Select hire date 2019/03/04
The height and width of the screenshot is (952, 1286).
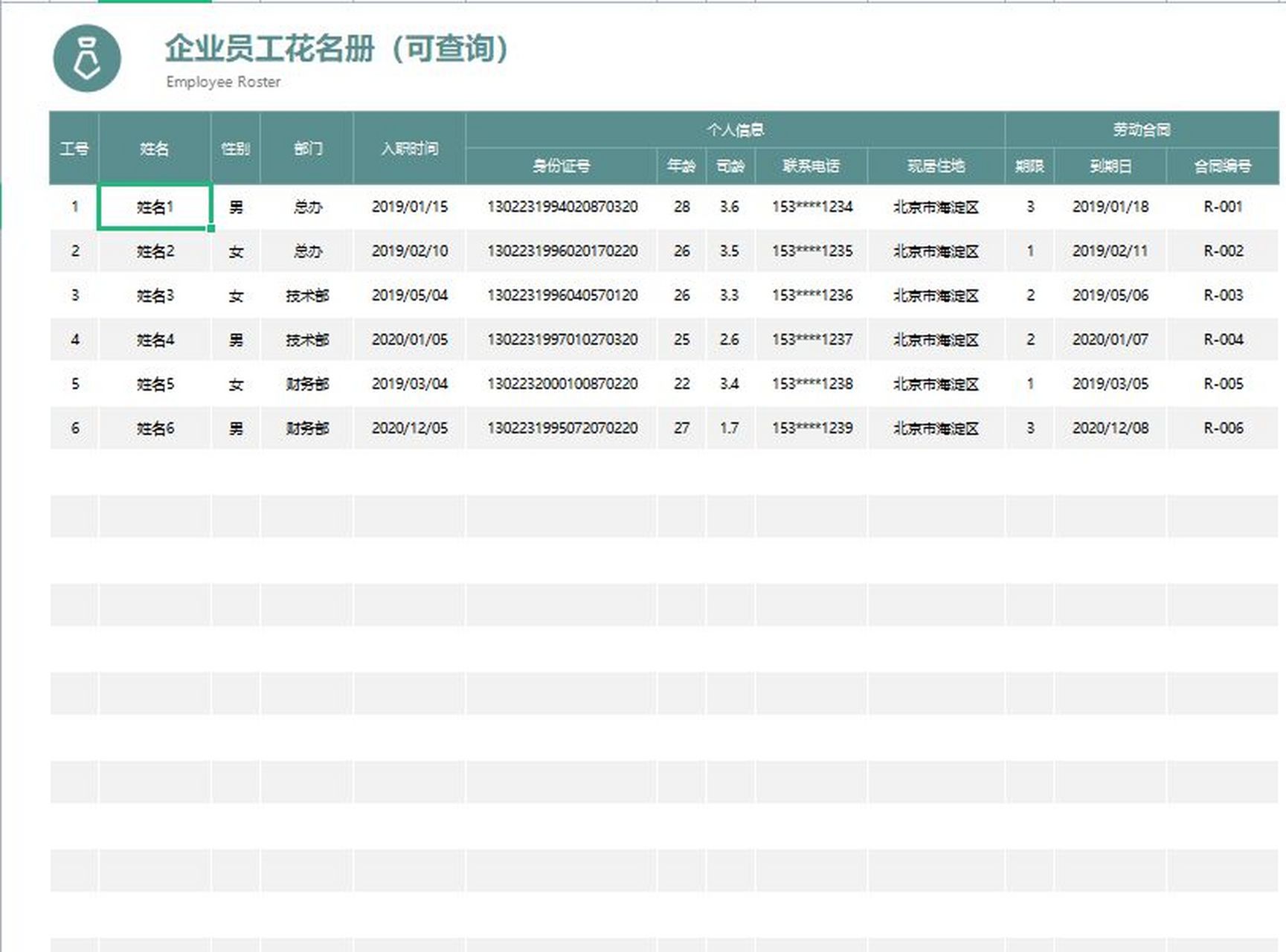point(410,384)
